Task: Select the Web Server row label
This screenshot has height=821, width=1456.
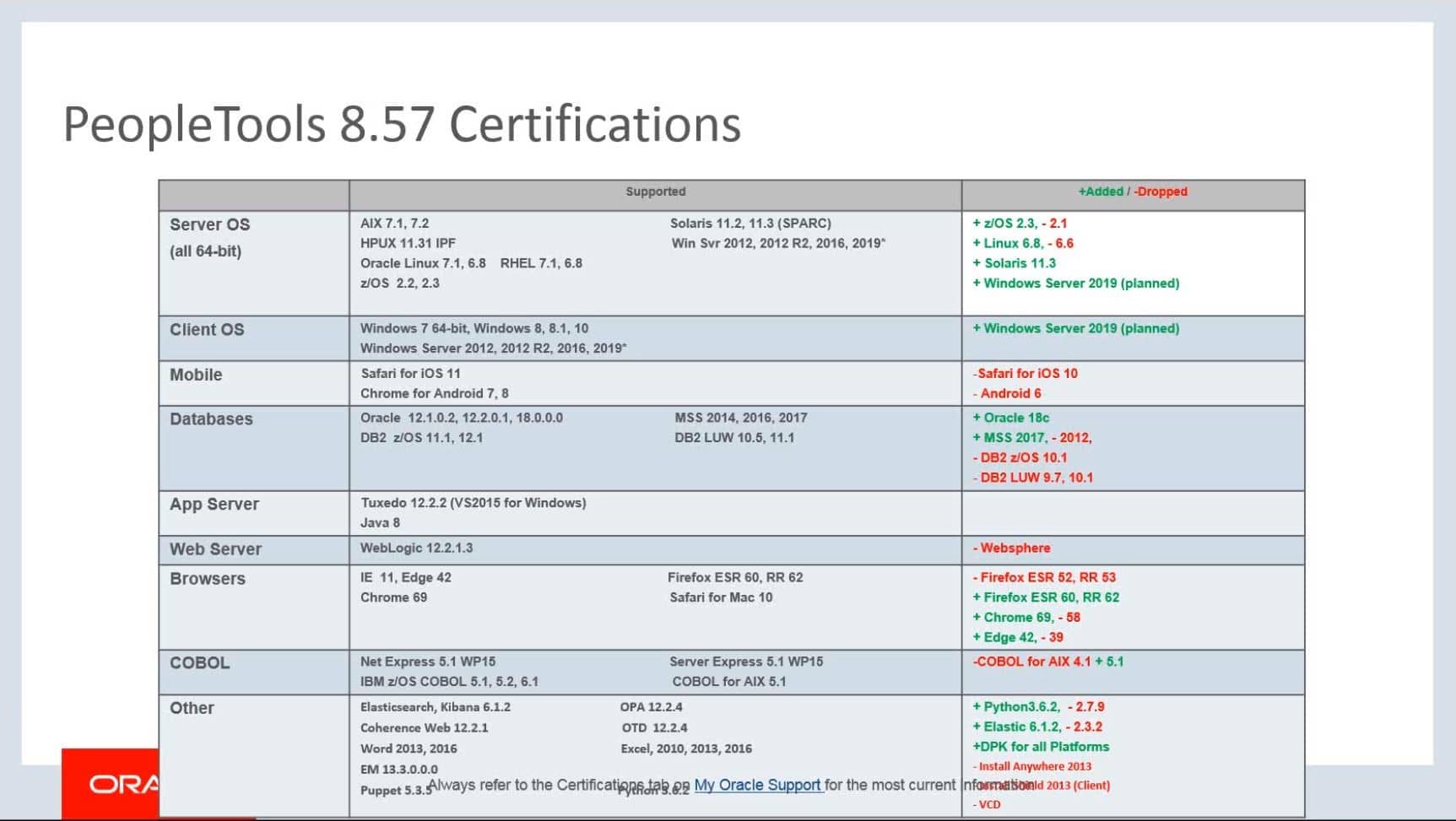Action: 215,548
